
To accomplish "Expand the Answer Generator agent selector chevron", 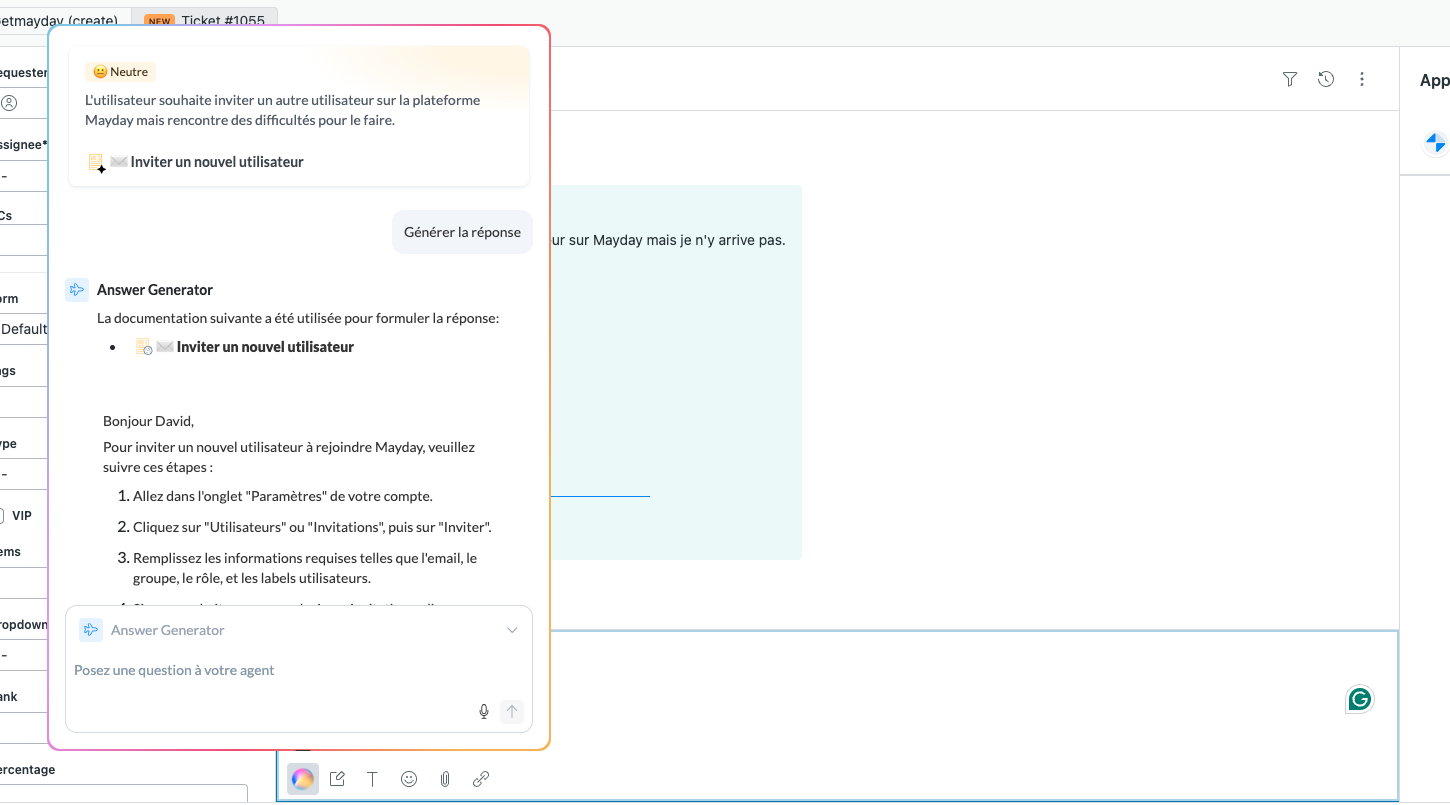I will tap(512, 630).
